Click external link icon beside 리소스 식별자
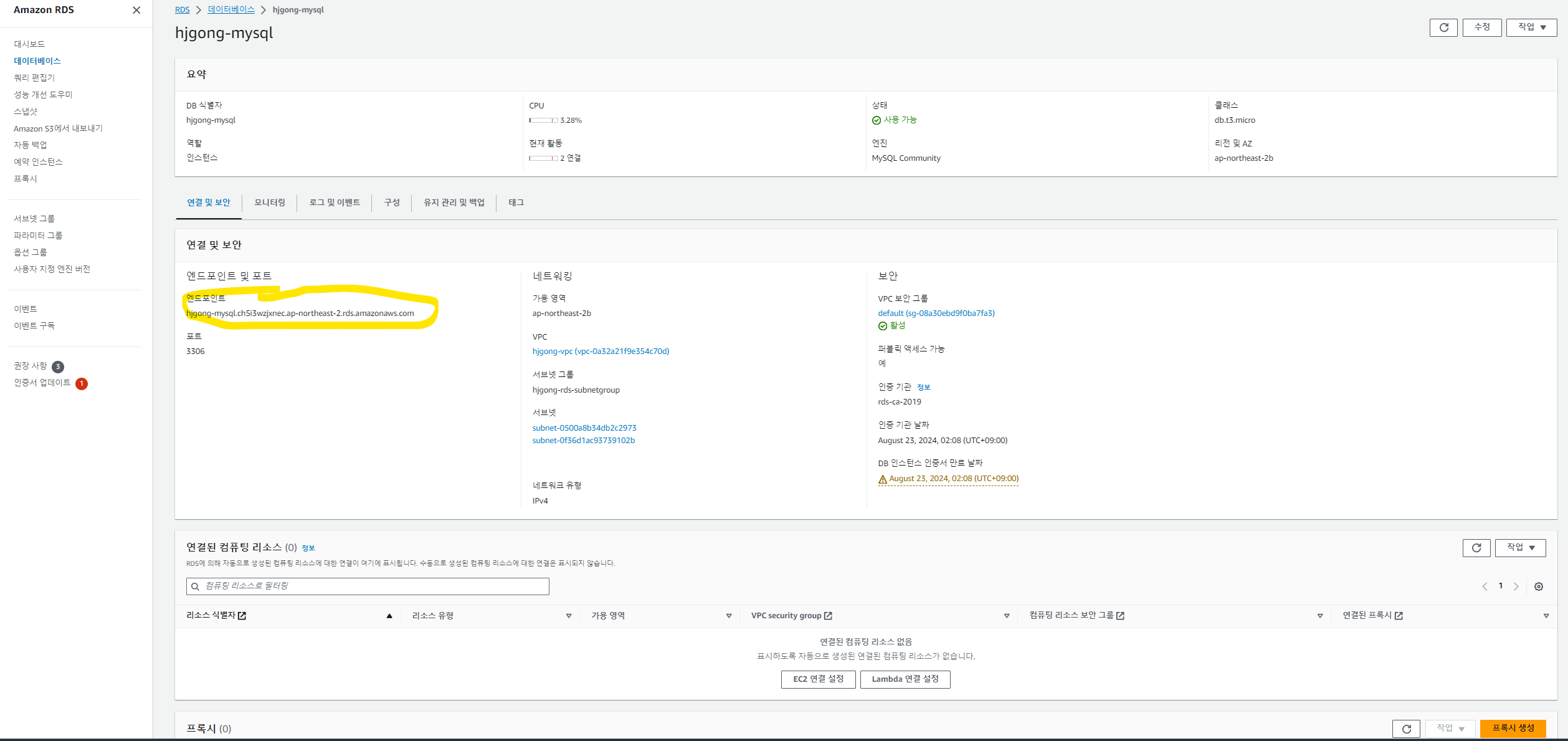This screenshot has height=741, width=1568. pyautogui.click(x=242, y=616)
